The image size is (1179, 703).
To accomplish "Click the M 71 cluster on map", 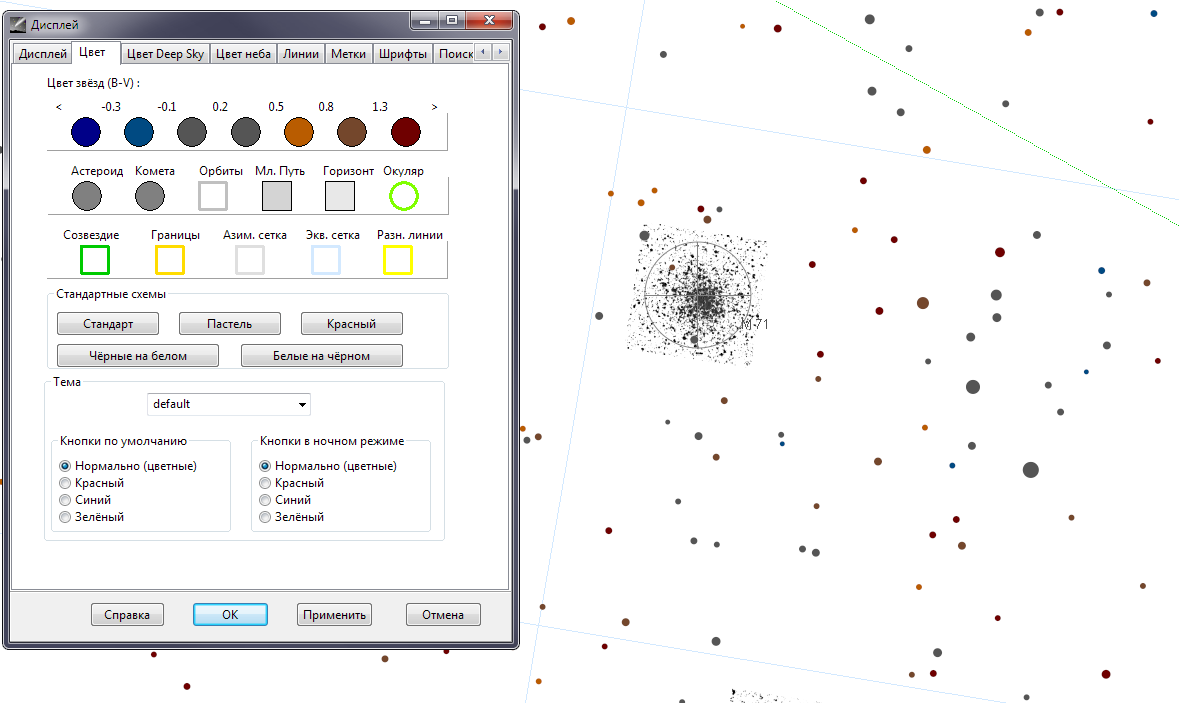I will (698, 298).
